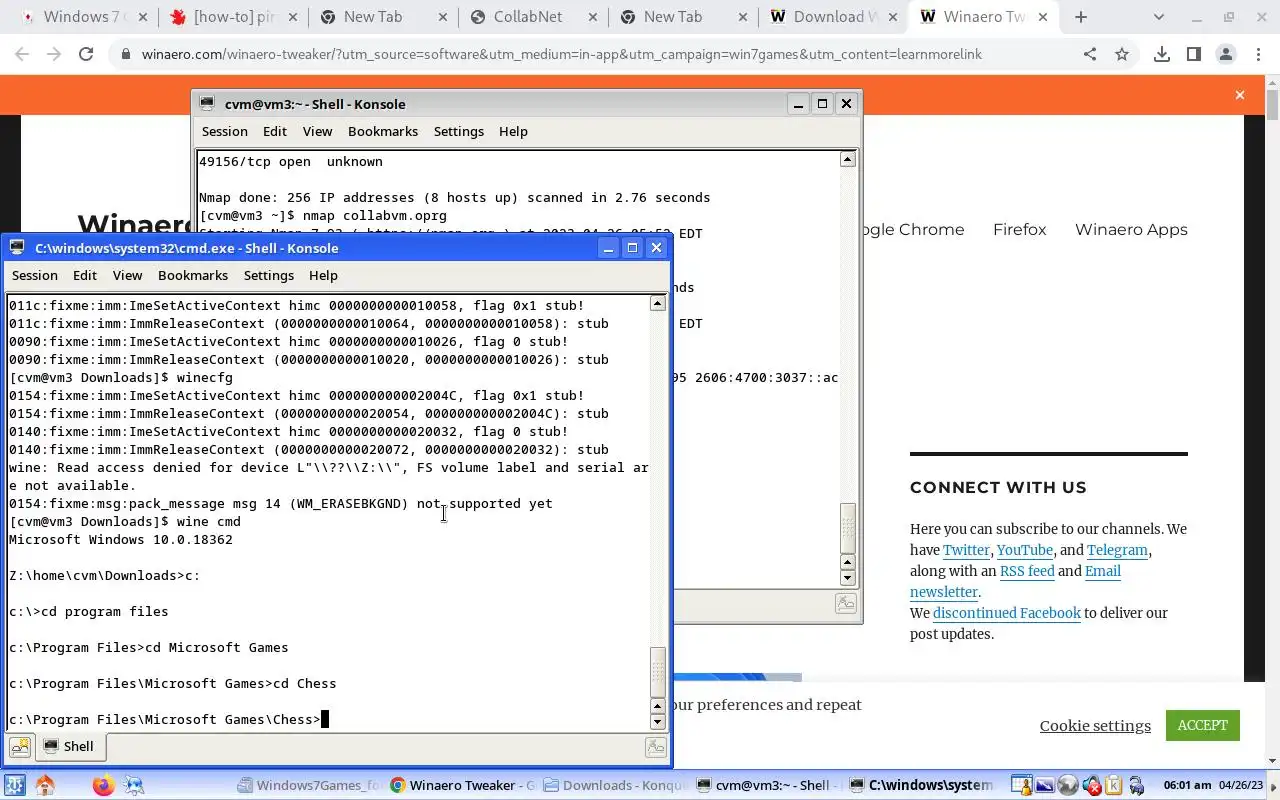The height and width of the screenshot is (800, 1280).
Task: Open the Winaero Apps navigation link
Action: (1131, 229)
